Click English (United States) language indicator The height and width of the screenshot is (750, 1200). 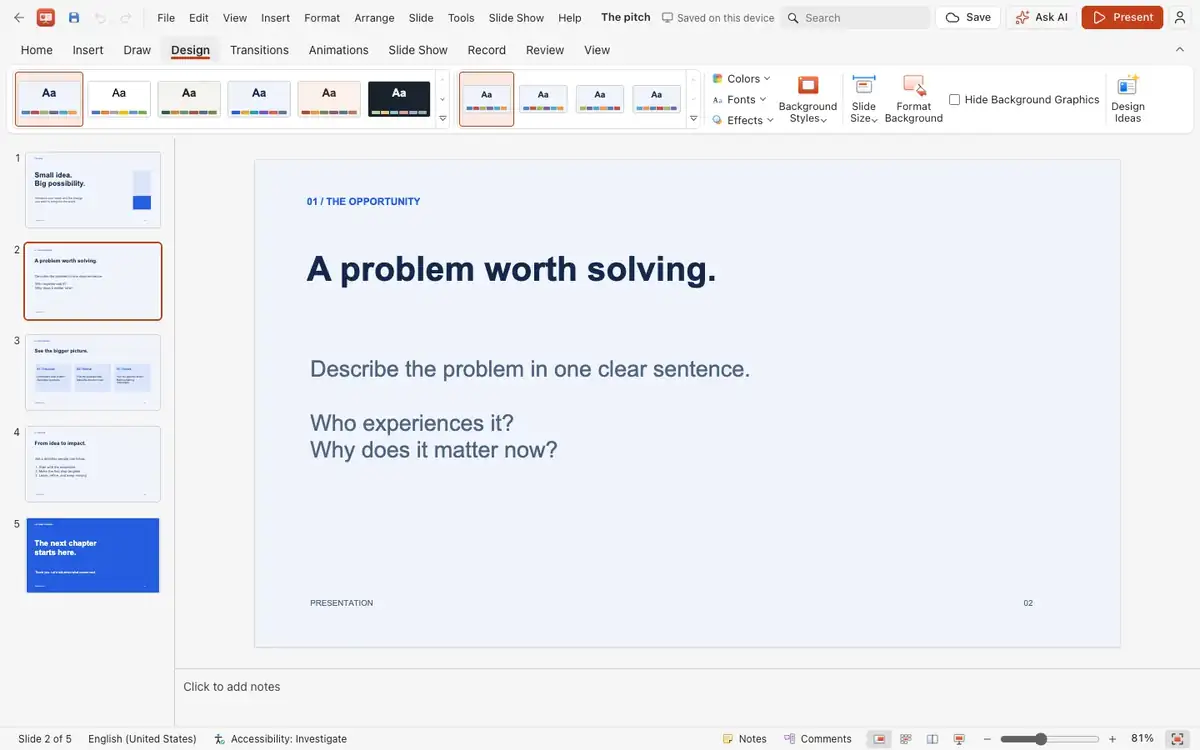coord(142,739)
